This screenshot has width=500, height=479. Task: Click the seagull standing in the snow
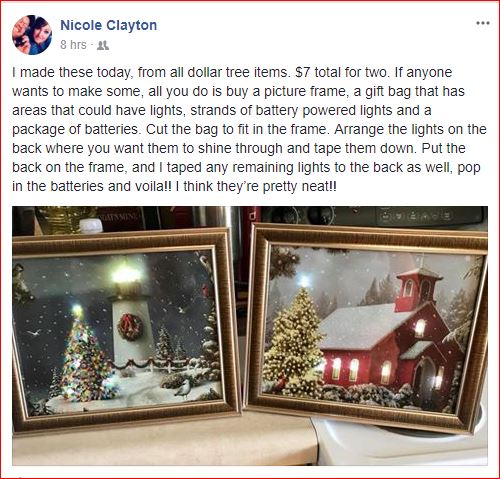[x=183, y=389]
